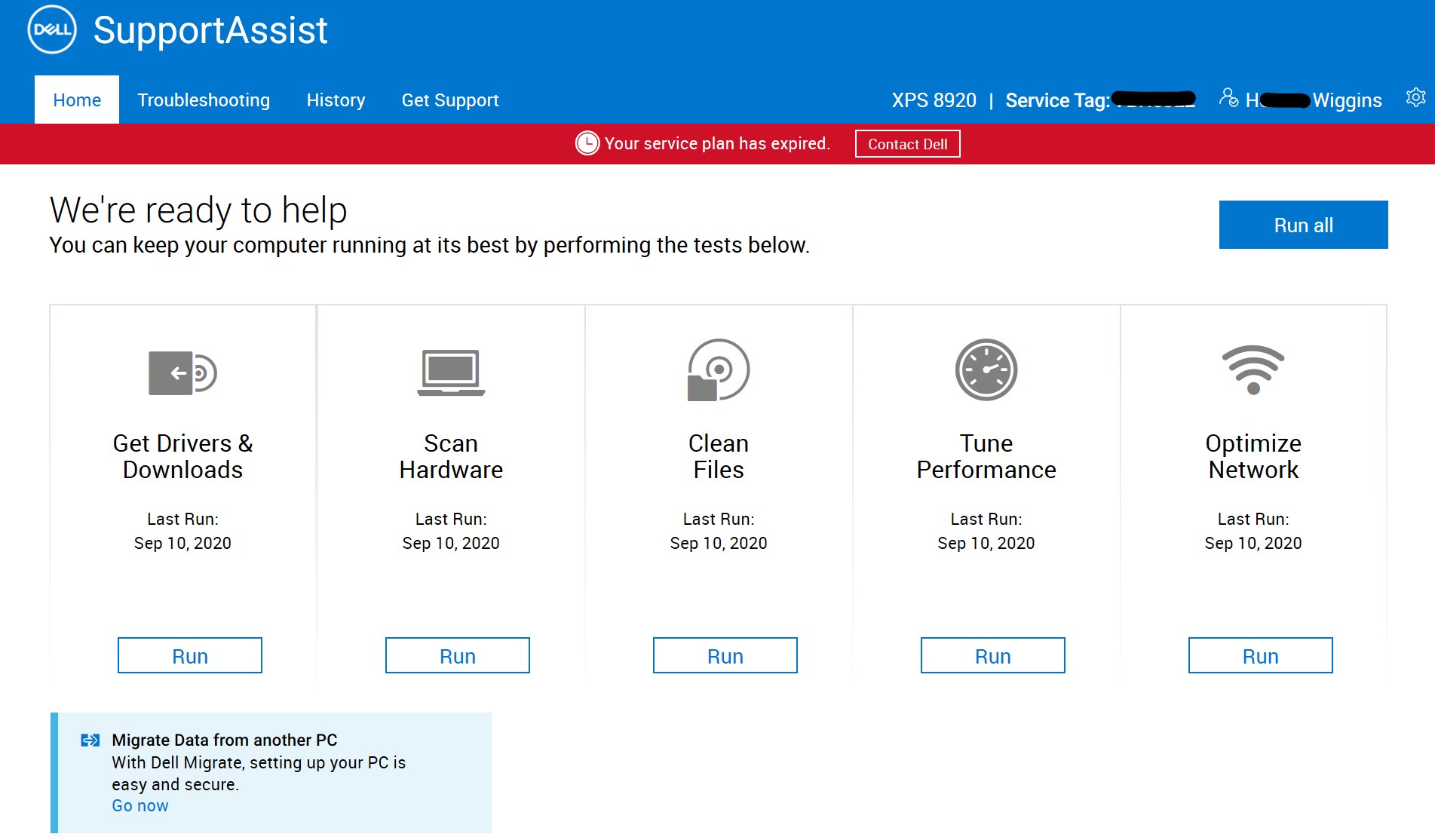The image size is (1435, 840).
Task: Click 'Your service plan has expired' message
Action: (717, 143)
